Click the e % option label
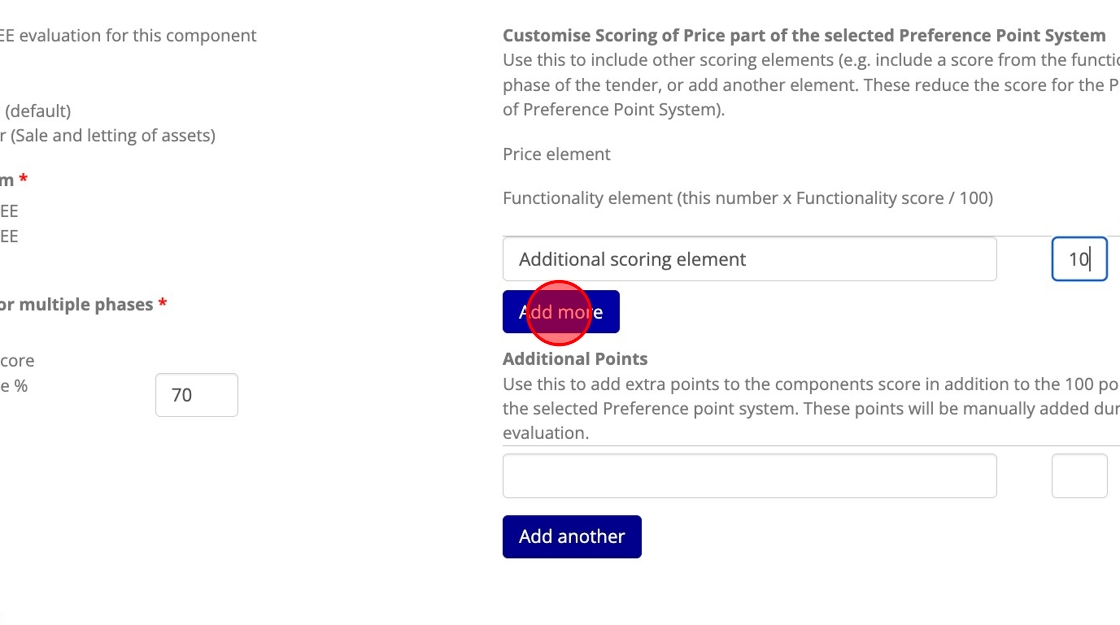Viewport: 1120px width, 625px height. (x=14, y=386)
